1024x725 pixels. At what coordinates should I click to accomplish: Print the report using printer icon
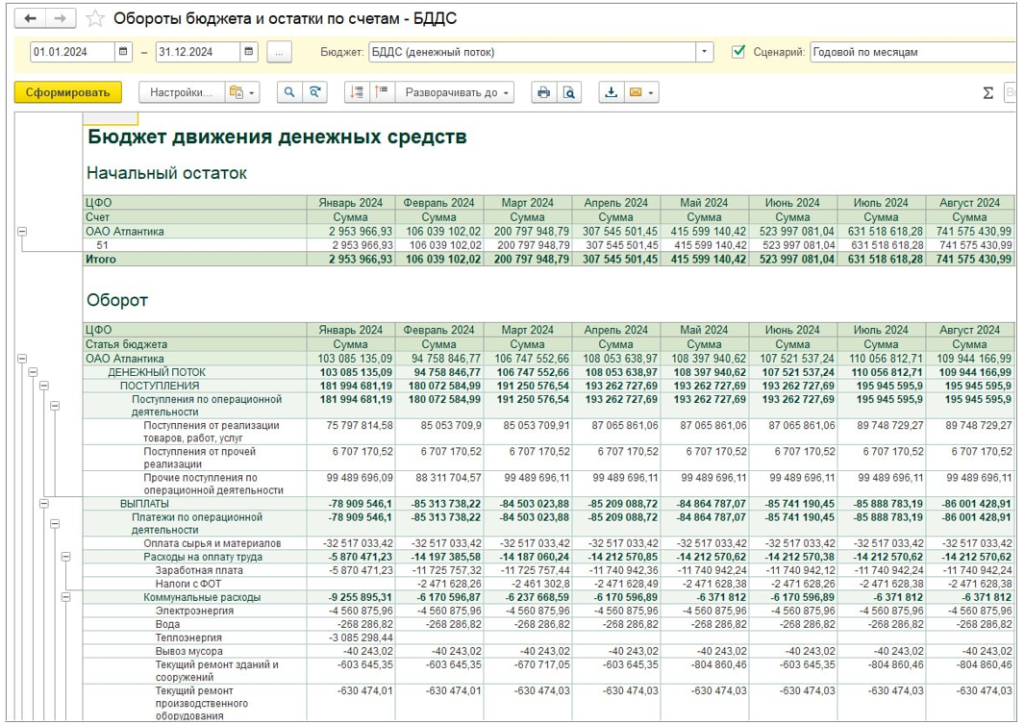pos(543,92)
